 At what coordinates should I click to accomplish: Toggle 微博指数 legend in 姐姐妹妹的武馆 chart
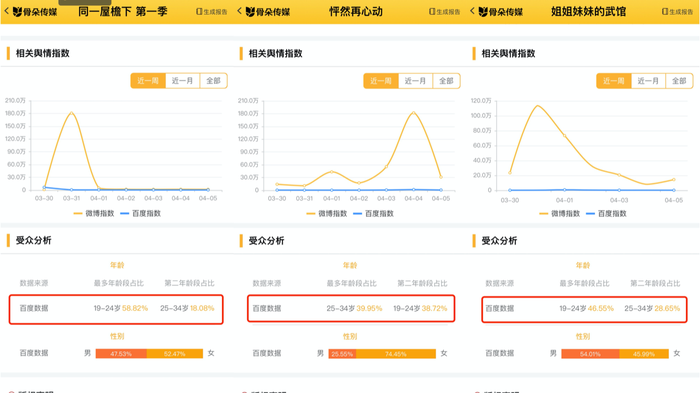pos(560,213)
